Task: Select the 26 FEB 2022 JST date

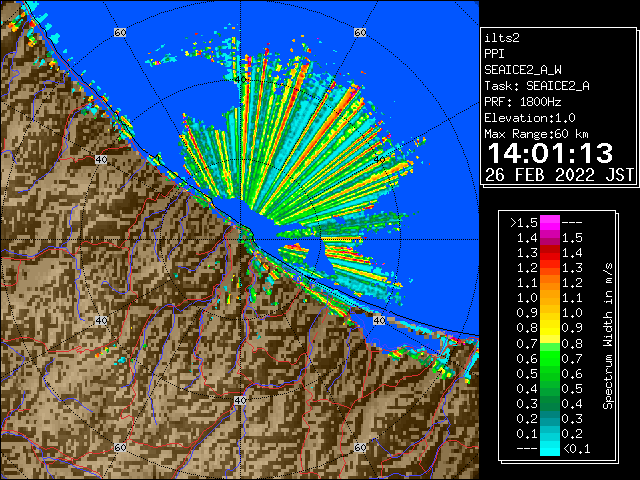Action: click(x=559, y=175)
